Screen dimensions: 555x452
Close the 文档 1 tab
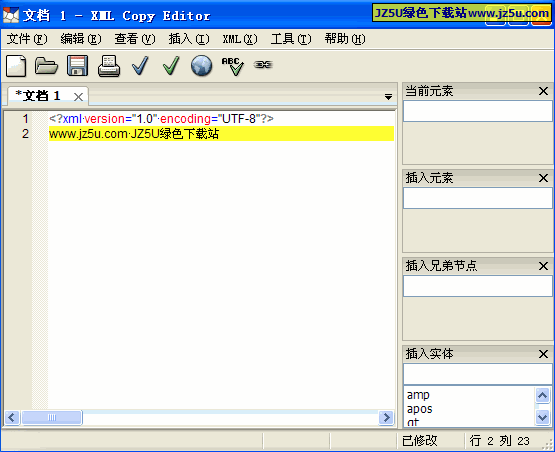click(79, 97)
